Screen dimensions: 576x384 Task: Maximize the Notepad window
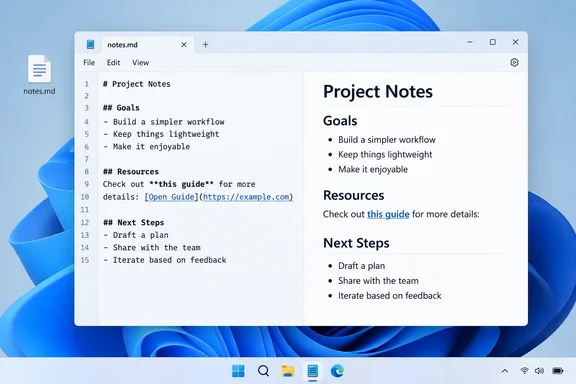point(493,42)
